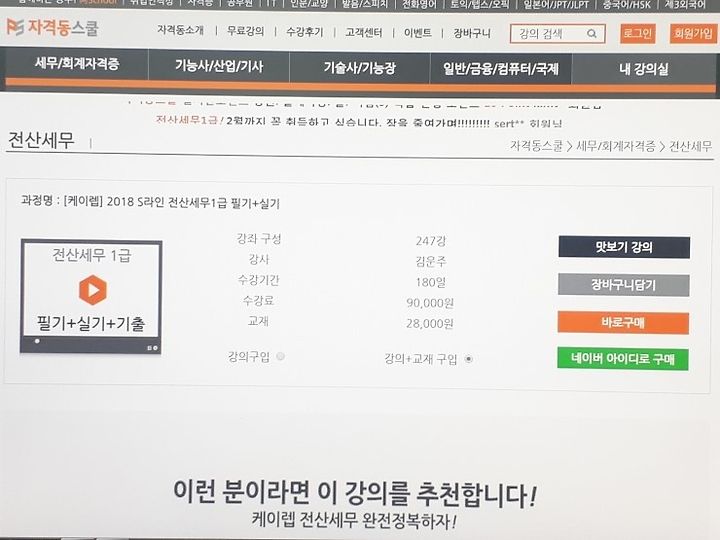The width and height of the screenshot is (720, 540).
Task: Open the 수강후기 menu
Action: (305, 32)
